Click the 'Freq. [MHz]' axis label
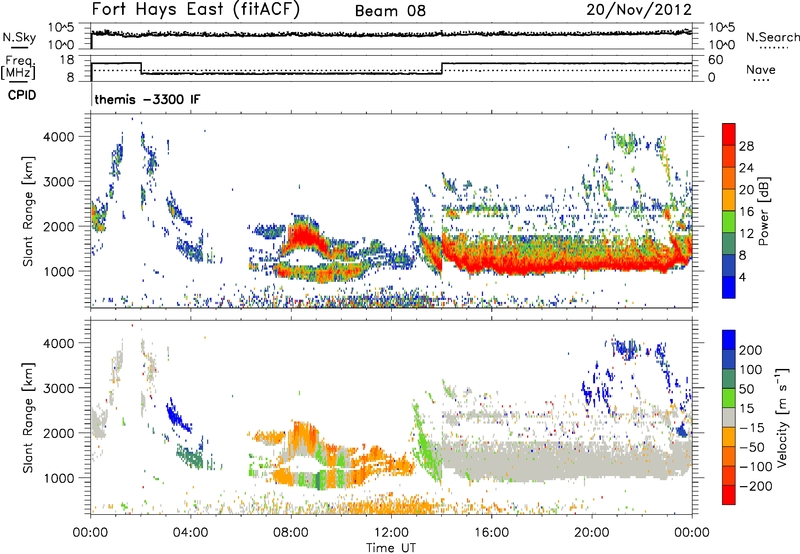The width and height of the screenshot is (800, 554). click(18, 68)
